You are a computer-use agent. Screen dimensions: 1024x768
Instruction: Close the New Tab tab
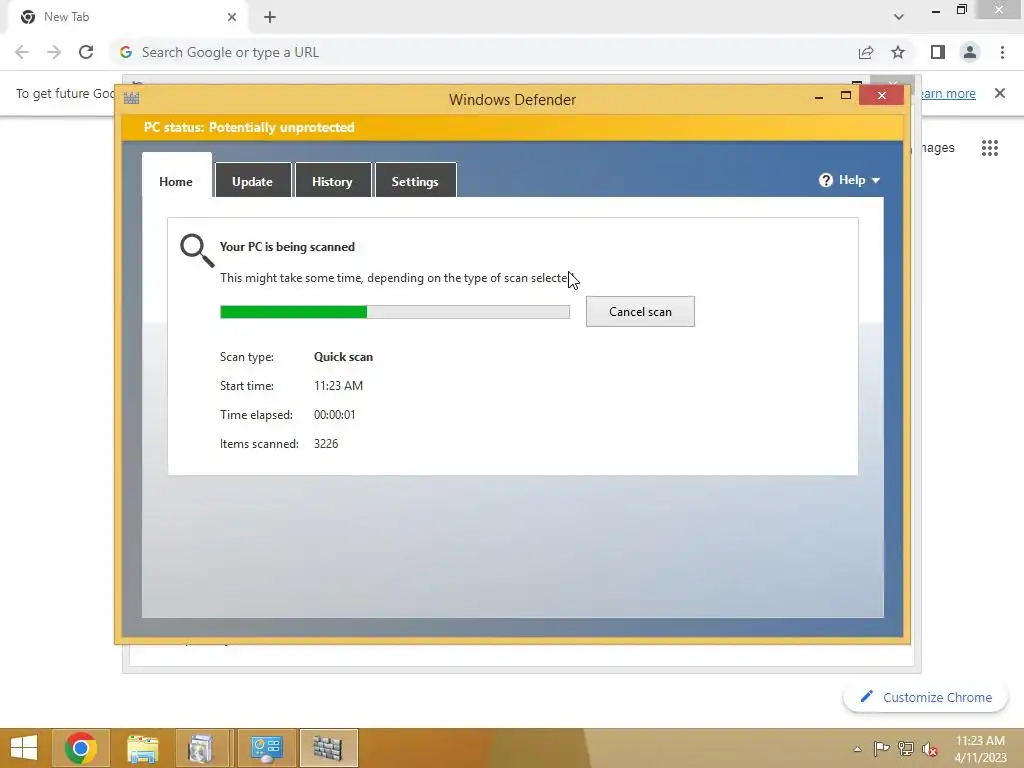232,17
